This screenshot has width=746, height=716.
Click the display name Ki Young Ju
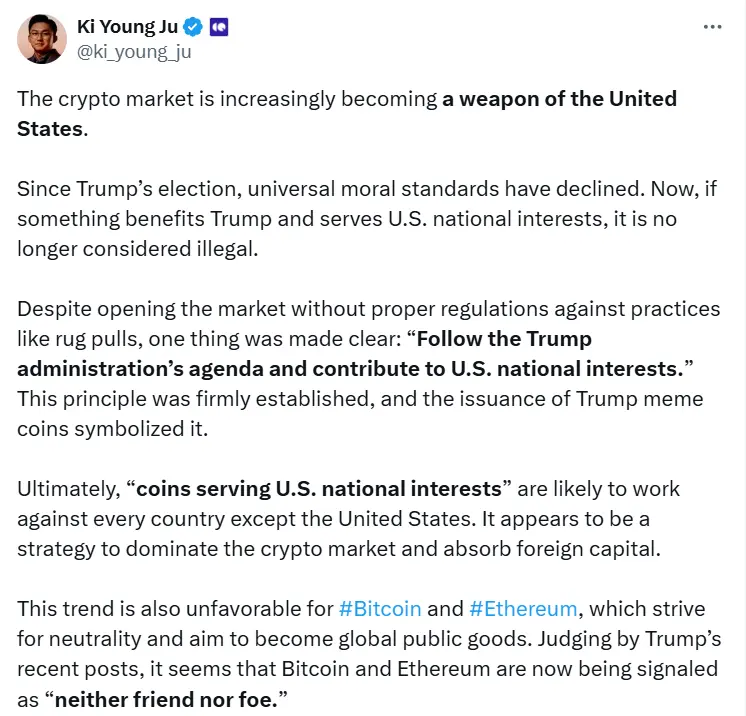point(126,27)
